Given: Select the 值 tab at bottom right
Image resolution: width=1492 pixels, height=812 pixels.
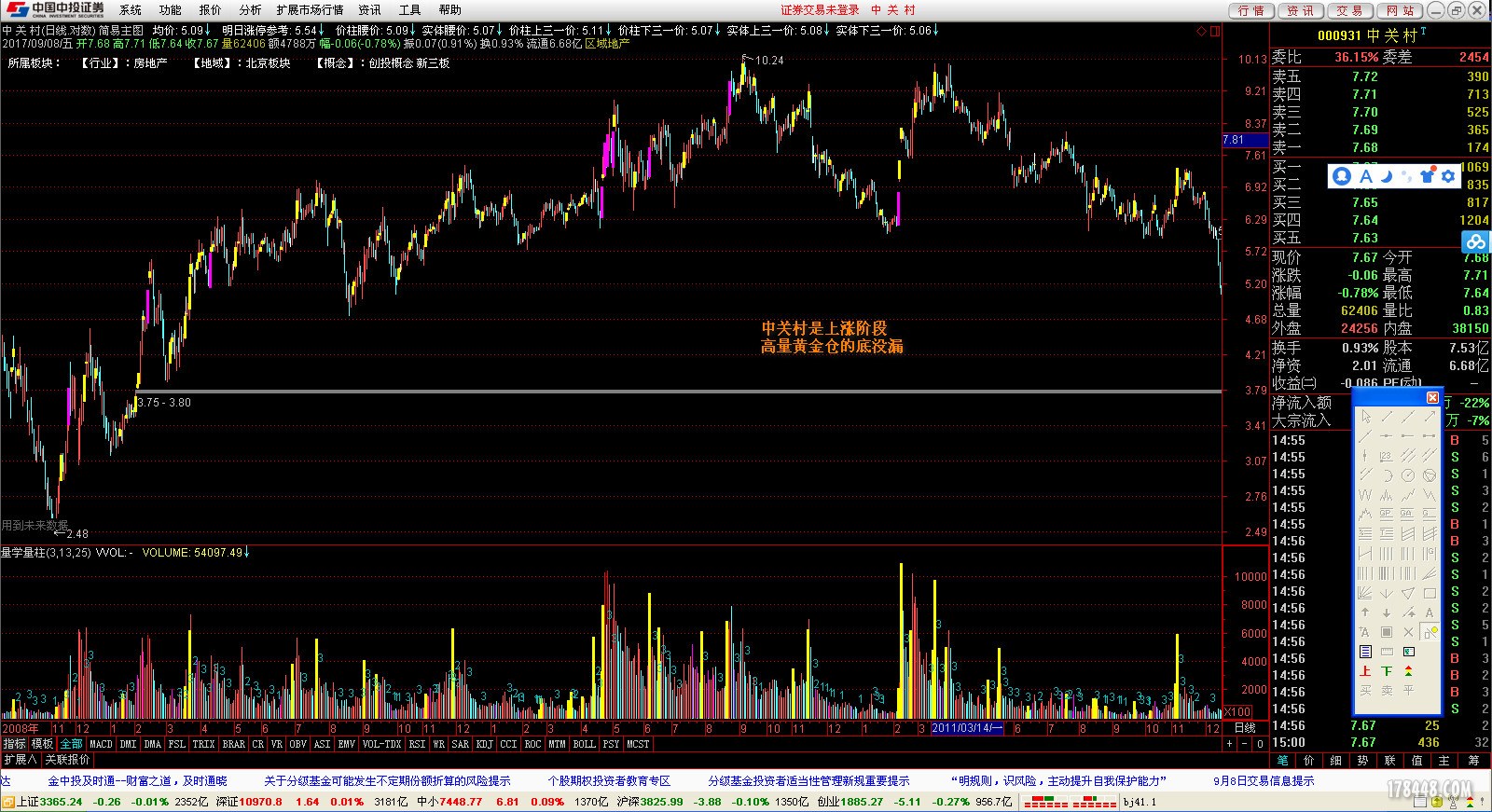Looking at the screenshot, I should 1417,761.
